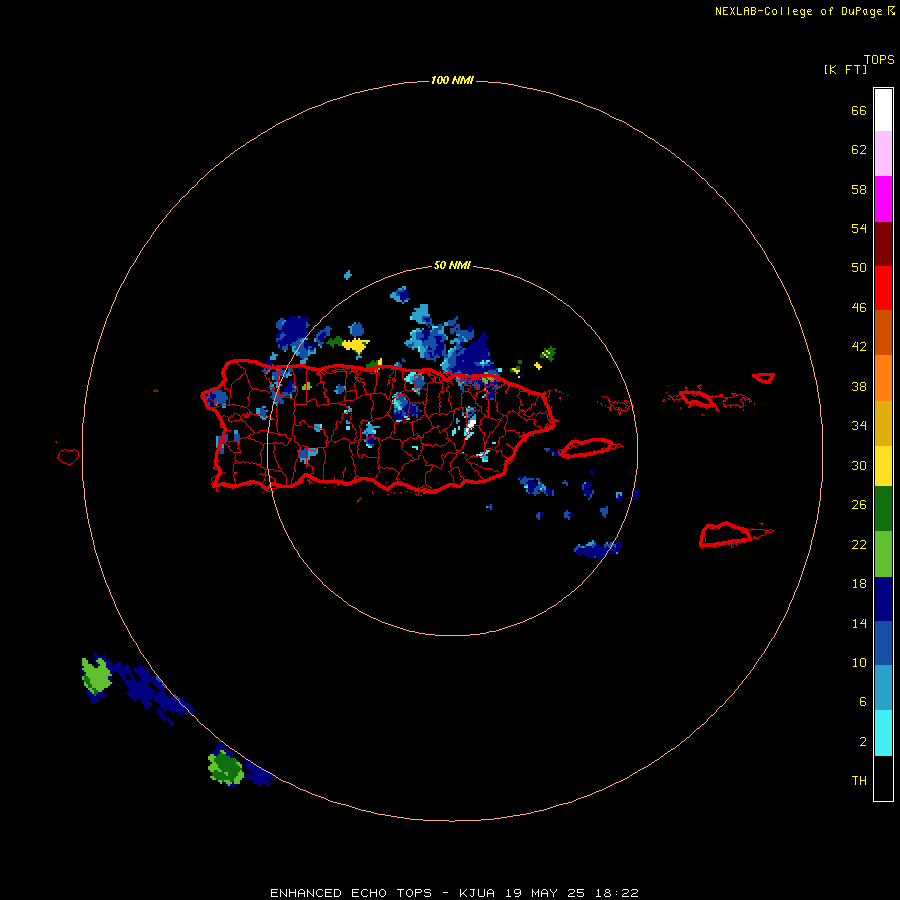
Task: Select the light green 22 kft legend swatch
Action: 883,553
